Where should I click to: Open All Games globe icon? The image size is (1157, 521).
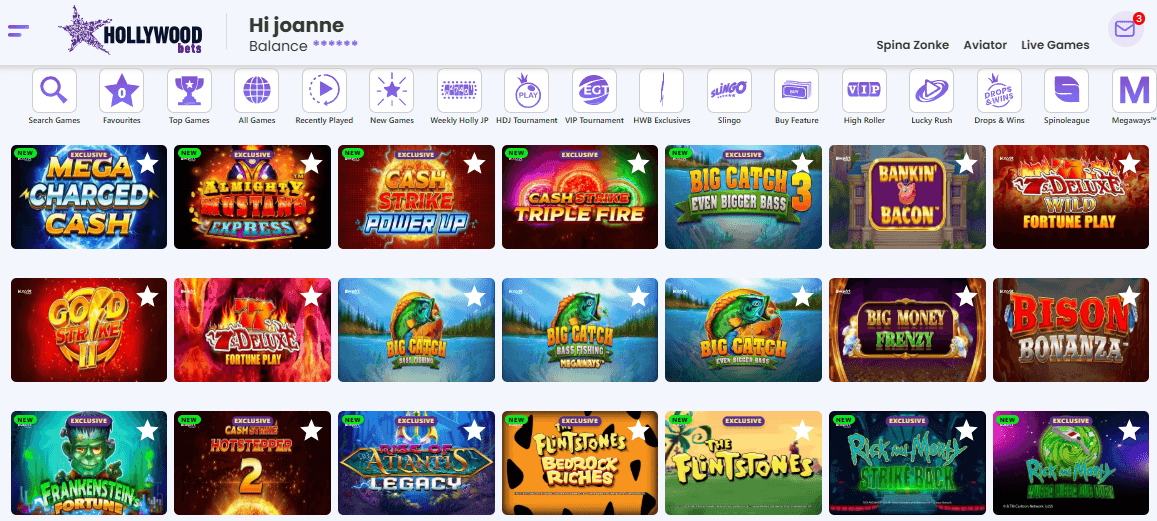click(x=257, y=91)
